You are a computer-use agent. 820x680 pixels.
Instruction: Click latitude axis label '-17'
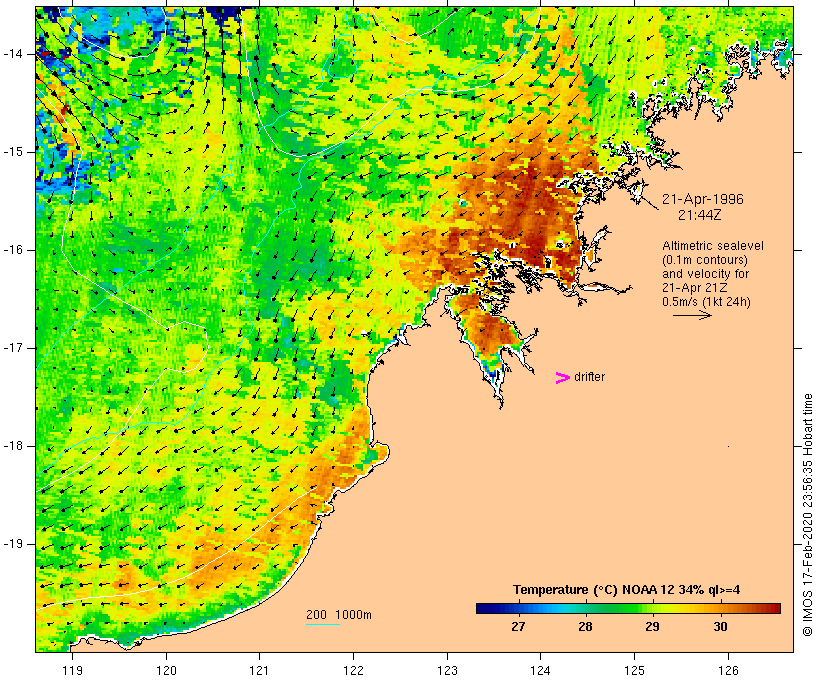13,348
